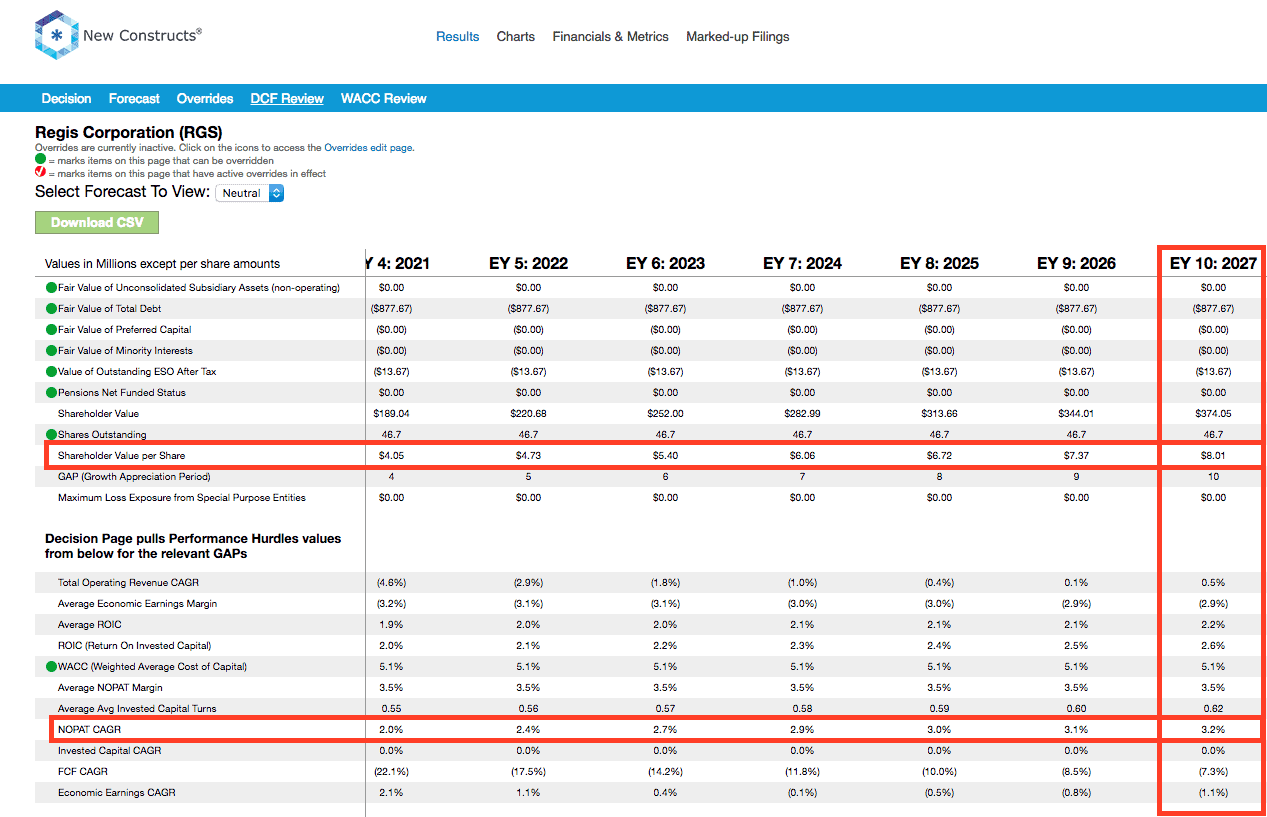Click the $4.05 value under 2021
The image size is (1267, 817).
click(391, 456)
